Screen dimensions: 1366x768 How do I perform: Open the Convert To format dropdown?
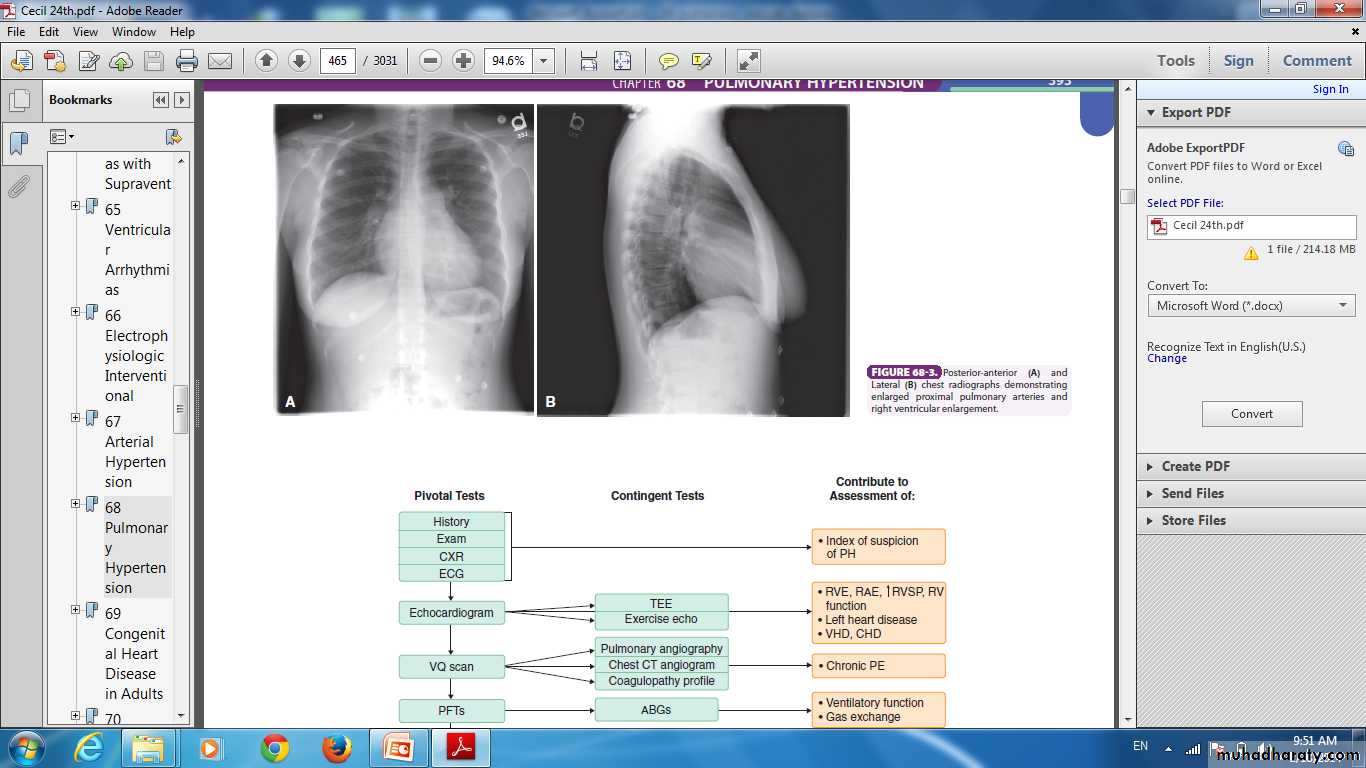(x=1251, y=306)
